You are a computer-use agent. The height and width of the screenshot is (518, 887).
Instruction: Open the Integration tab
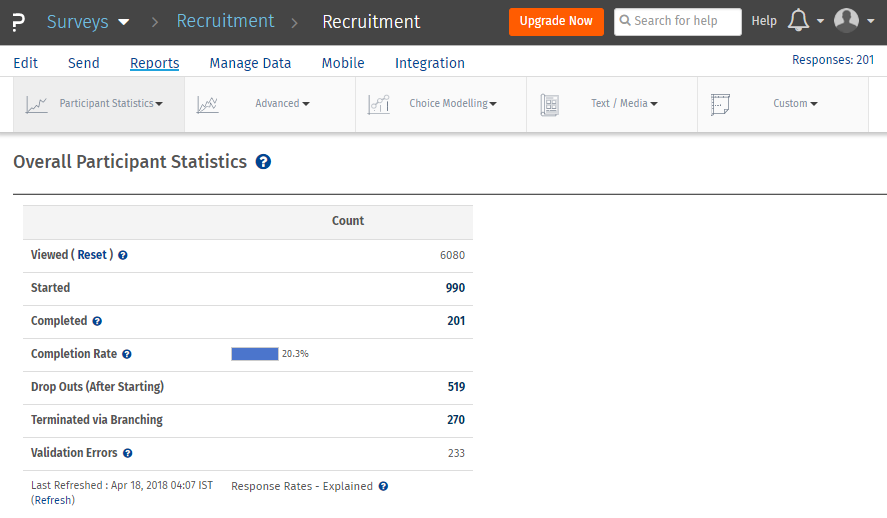click(x=429, y=63)
